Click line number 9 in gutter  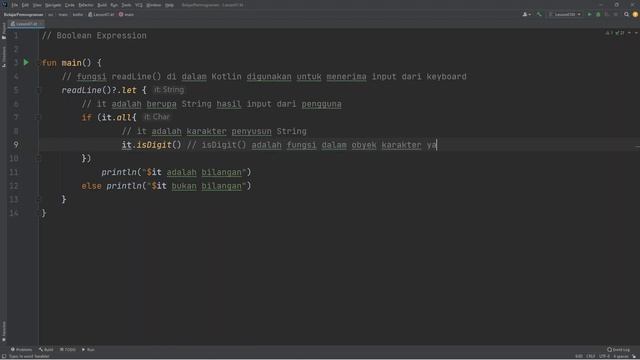[x=16, y=145]
